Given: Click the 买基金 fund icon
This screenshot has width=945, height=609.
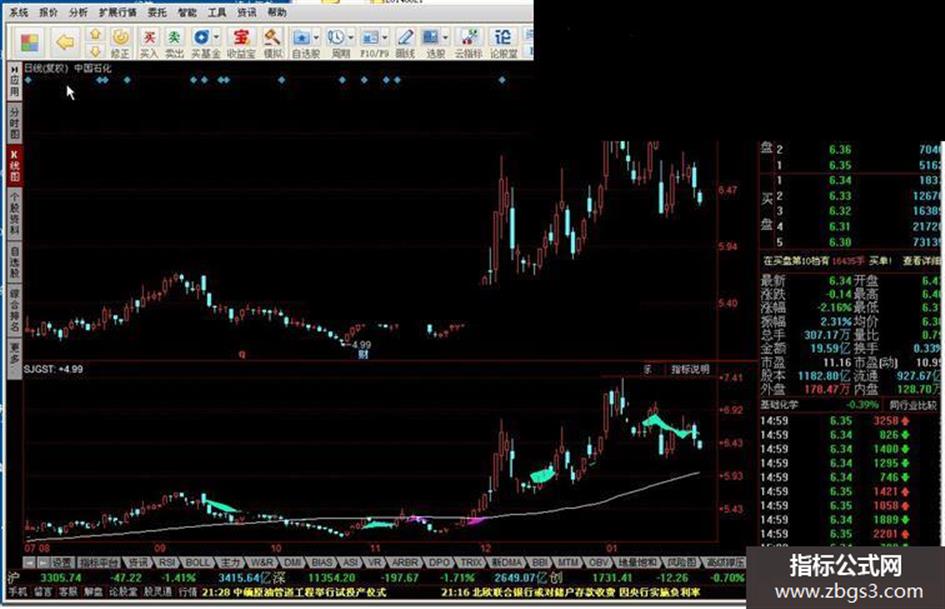Looking at the screenshot, I should [x=202, y=43].
